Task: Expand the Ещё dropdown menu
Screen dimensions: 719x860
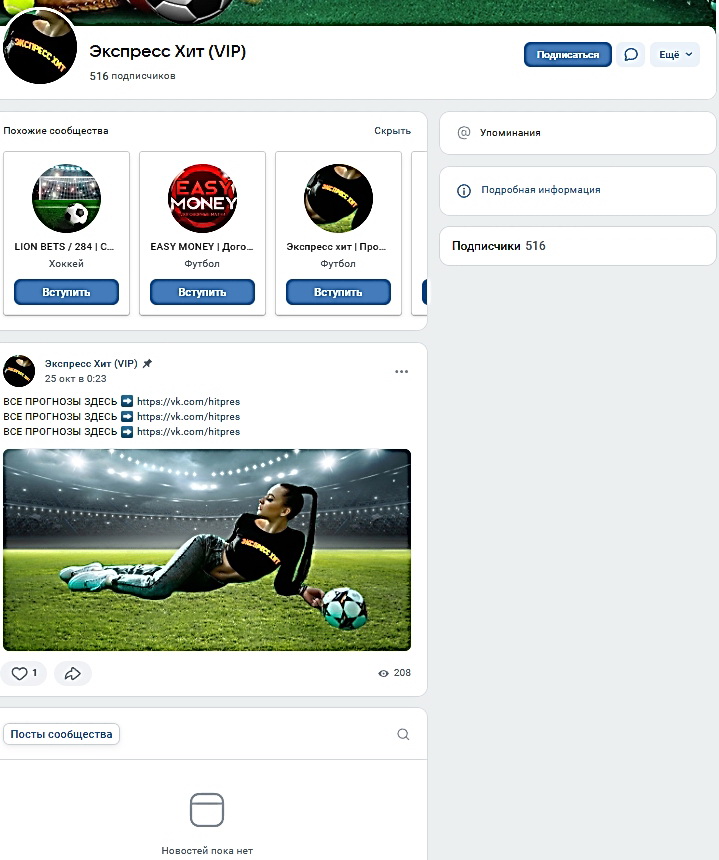Action: point(675,55)
